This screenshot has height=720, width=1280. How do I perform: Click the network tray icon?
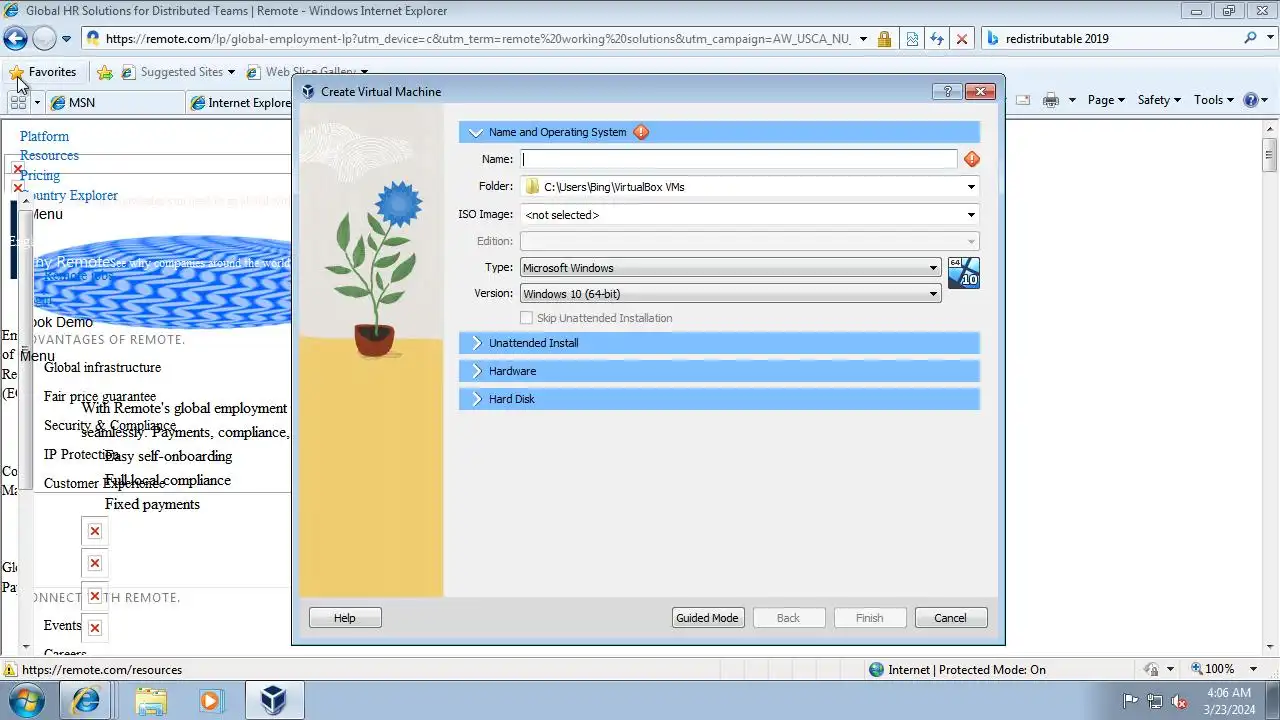pos(1155,701)
